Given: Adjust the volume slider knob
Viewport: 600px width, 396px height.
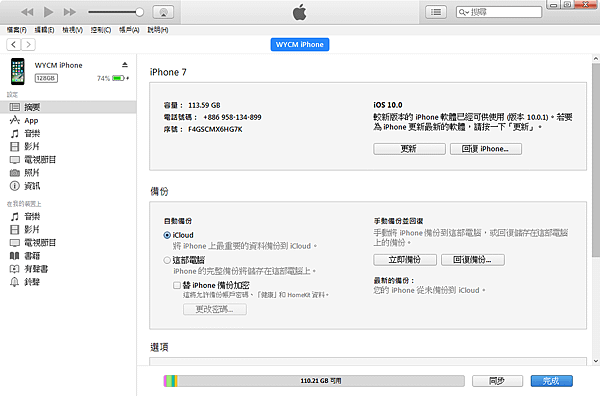Looking at the screenshot, I should (140, 12).
